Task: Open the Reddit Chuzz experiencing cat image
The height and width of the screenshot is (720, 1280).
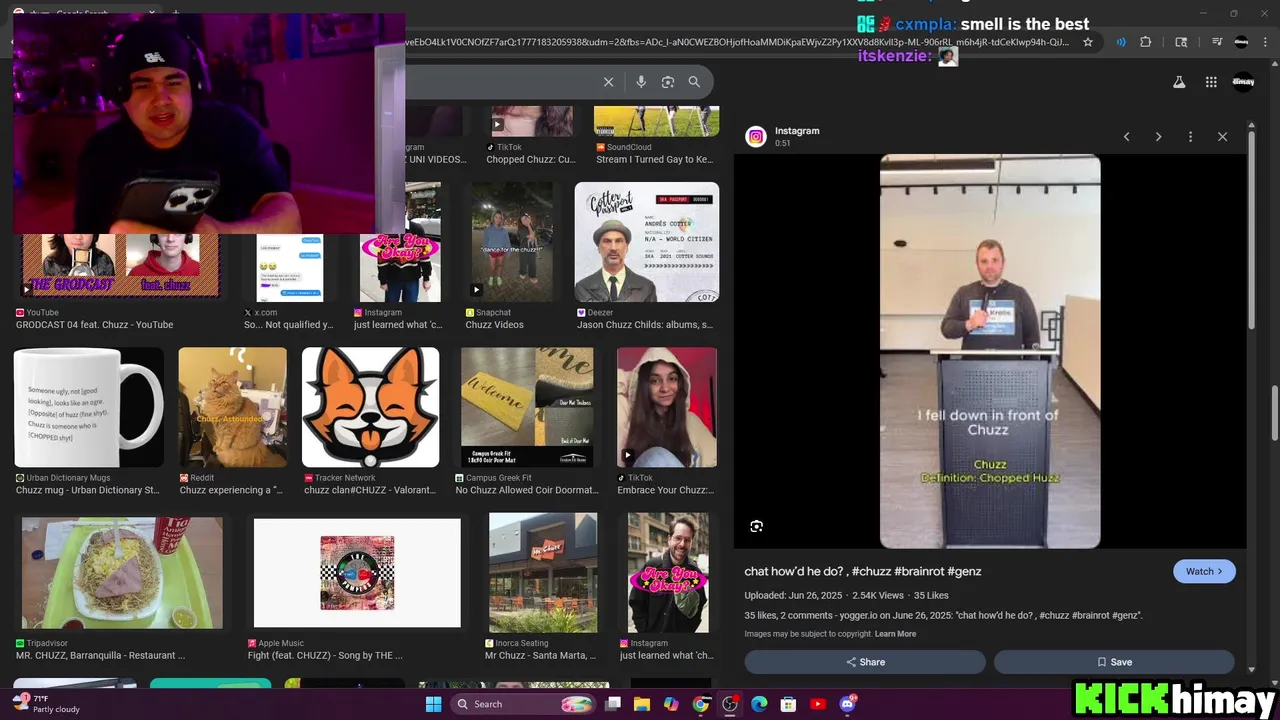Action: coord(232,407)
